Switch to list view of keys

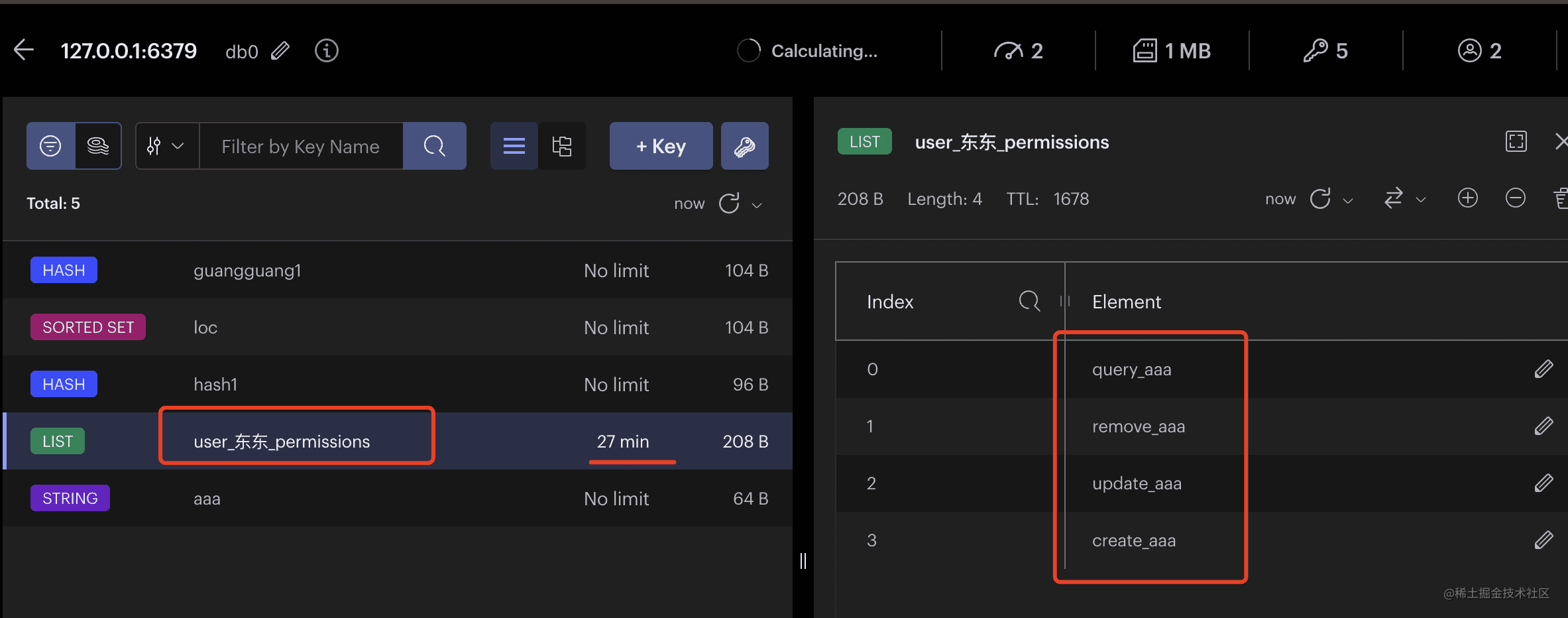[514, 146]
